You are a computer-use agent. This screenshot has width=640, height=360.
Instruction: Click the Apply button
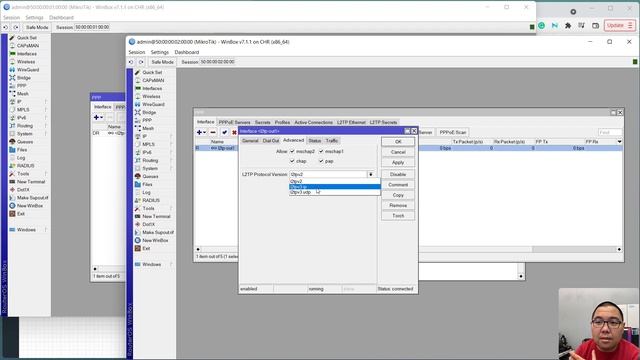click(x=398, y=162)
